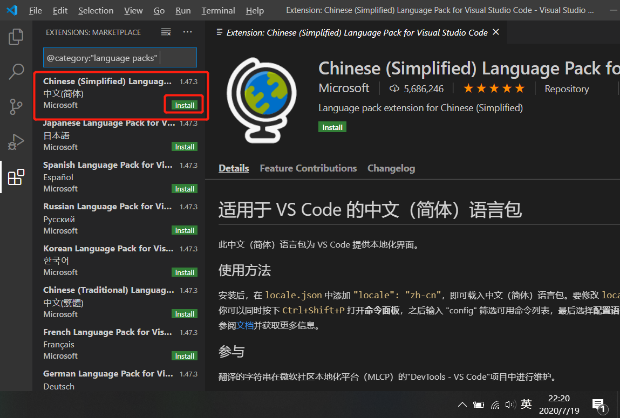Open the Run and Debug view
This screenshot has height=419, width=620.
(16, 142)
